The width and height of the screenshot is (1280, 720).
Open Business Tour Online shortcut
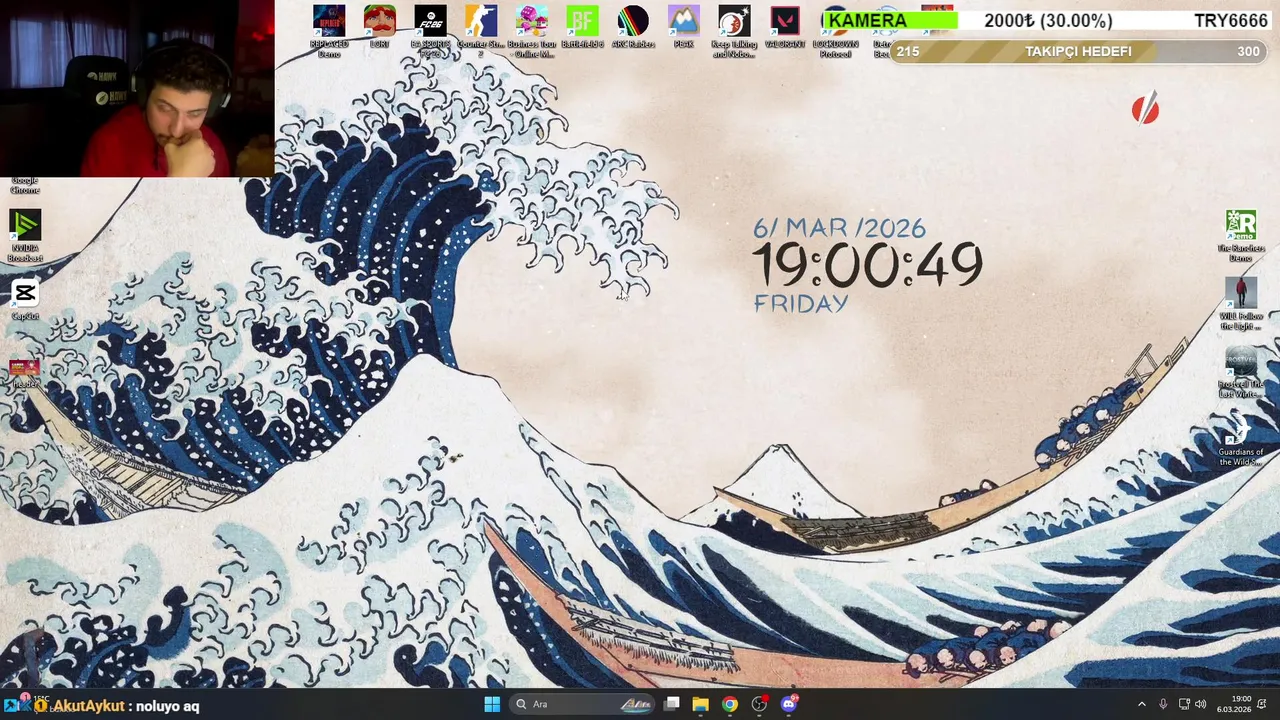[531, 31]
